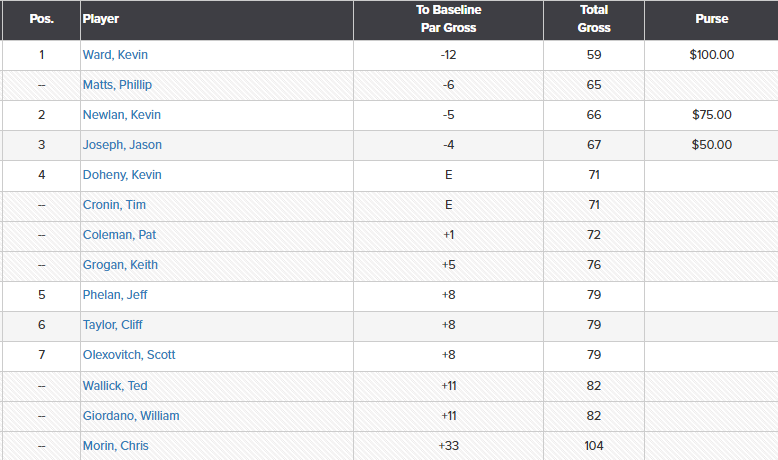Click Doheny, Kevin name link
Screen dimensions: 778x460
click(122, 175)
